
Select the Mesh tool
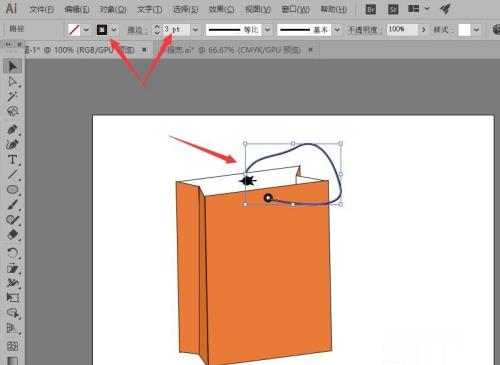13,346
